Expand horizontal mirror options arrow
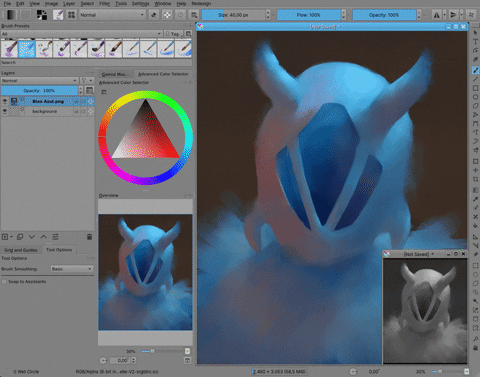Screen dimensions: 480x377 pos(444,15)
